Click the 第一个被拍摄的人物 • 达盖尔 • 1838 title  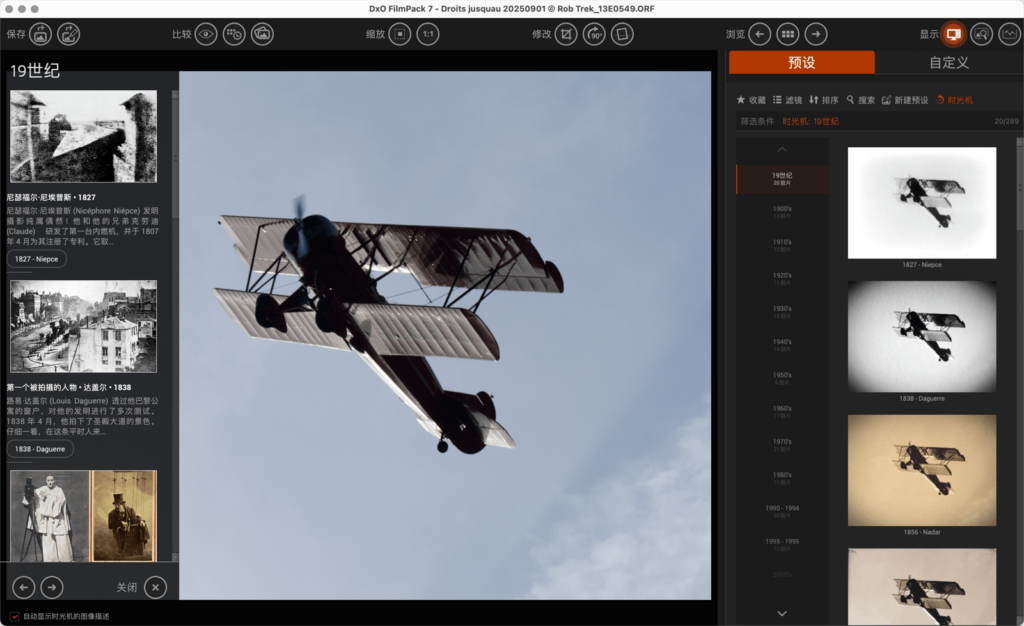tap(69, 387)
